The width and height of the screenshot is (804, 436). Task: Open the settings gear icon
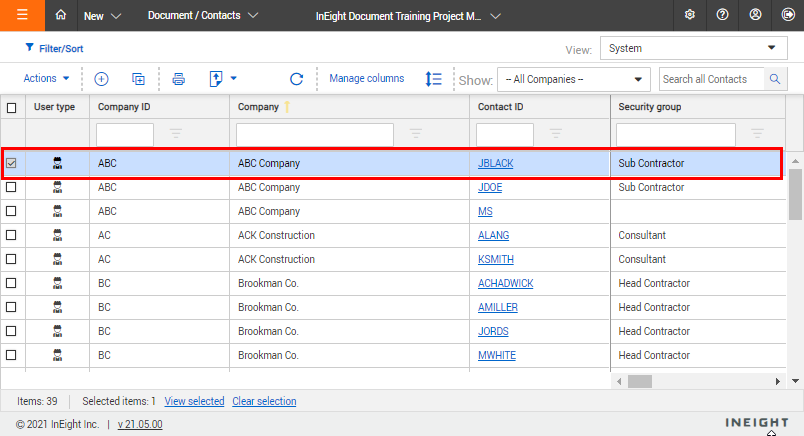click(690, 15)
